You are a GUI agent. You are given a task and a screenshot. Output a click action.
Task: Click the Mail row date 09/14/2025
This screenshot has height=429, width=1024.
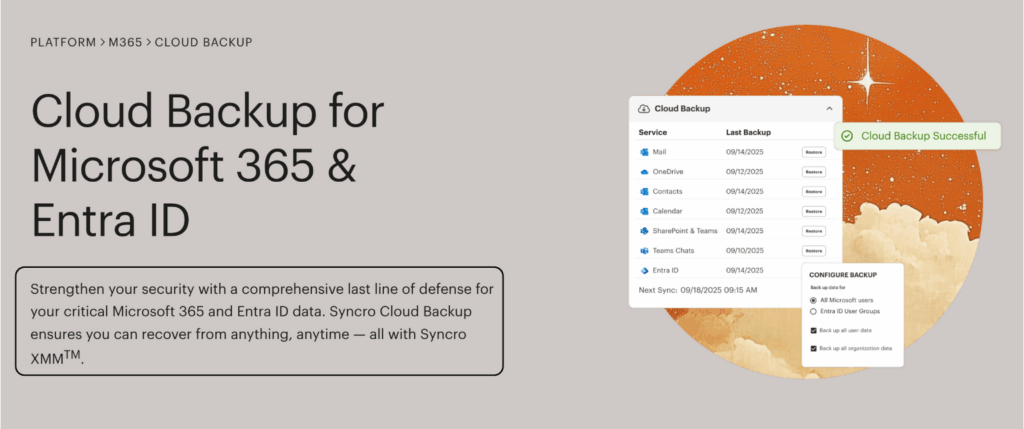pos(744,152)
